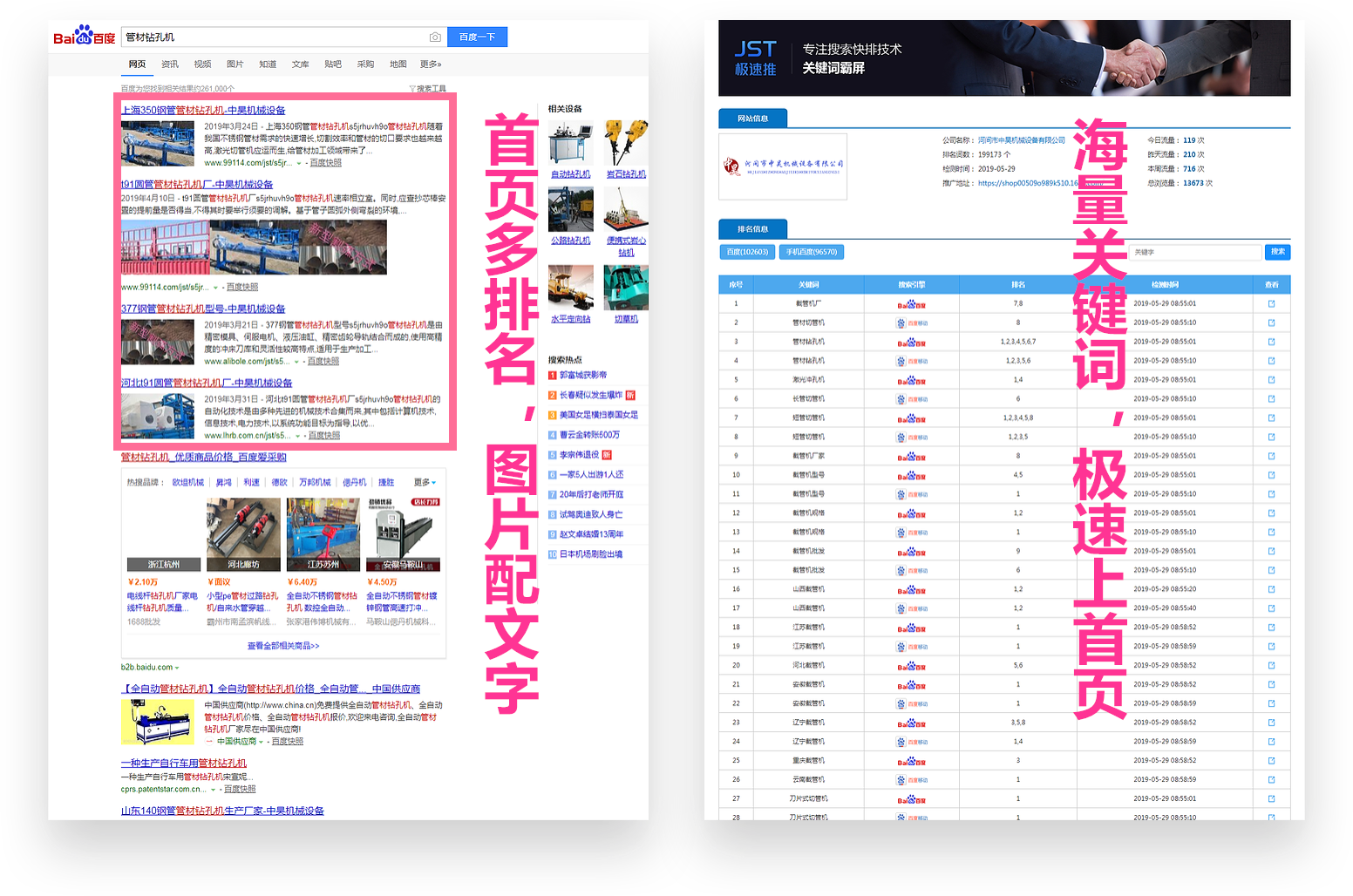Image resolution: width=1353 pixels, height=896 pixels.
Task: Open the 管材钻孔机_优质商品价格_百度爱采购 link
Action: tap(204, 458)
